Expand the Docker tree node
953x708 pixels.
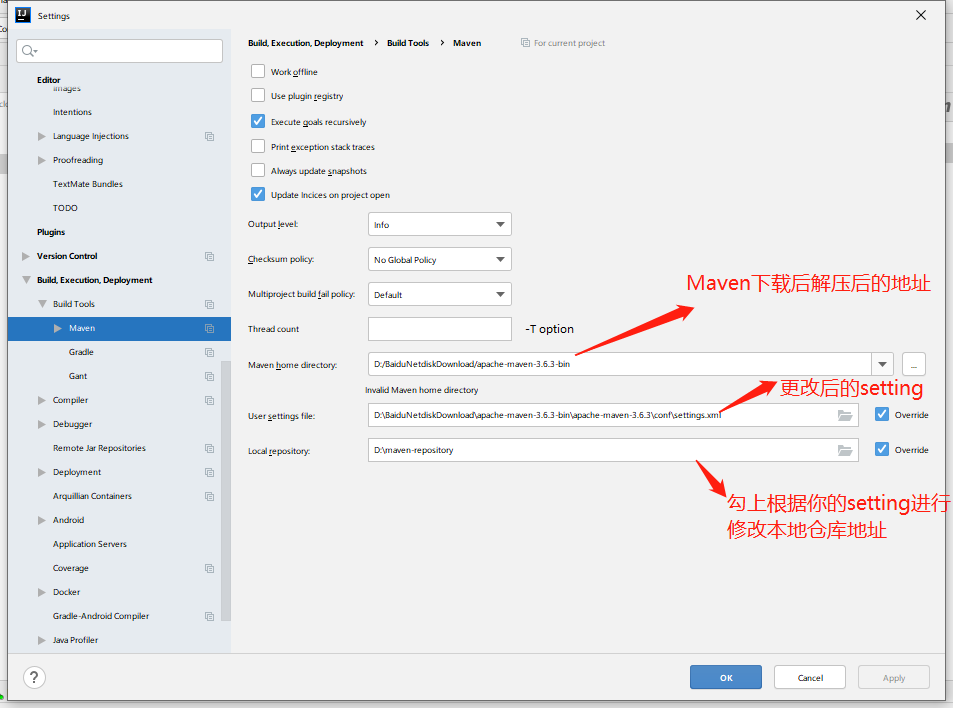click(x=41, y=592)
